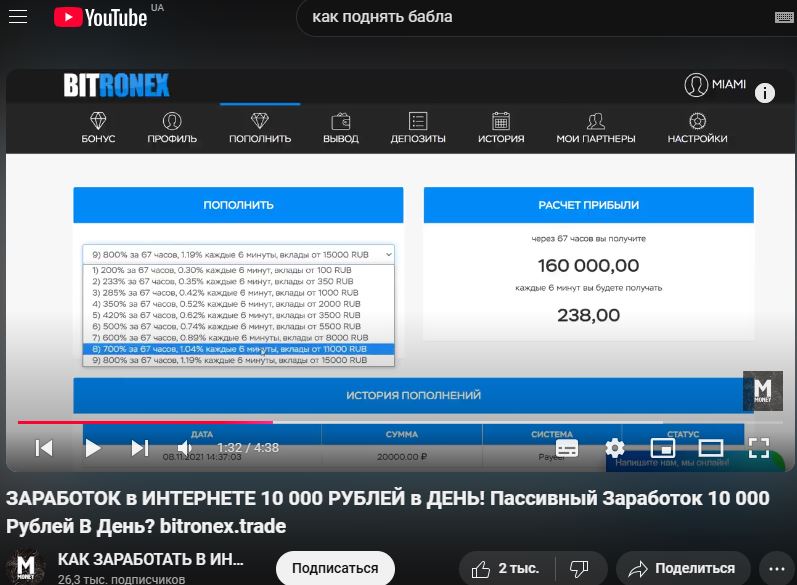Click the ИСТОРИЯ ПОПОЛНЕНИЙ header bar
The image size is (797, 585).
pyautogui.click(x=413, y=395)
